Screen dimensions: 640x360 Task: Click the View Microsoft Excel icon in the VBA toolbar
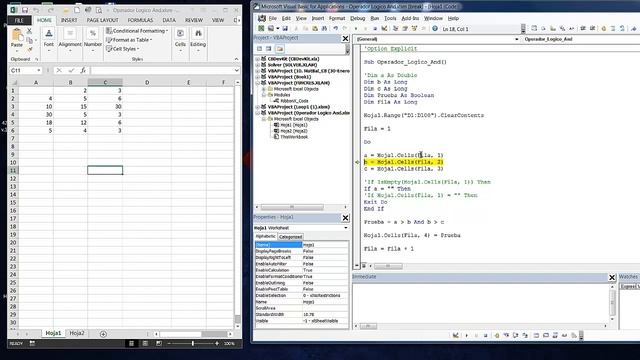pos(261,29)
